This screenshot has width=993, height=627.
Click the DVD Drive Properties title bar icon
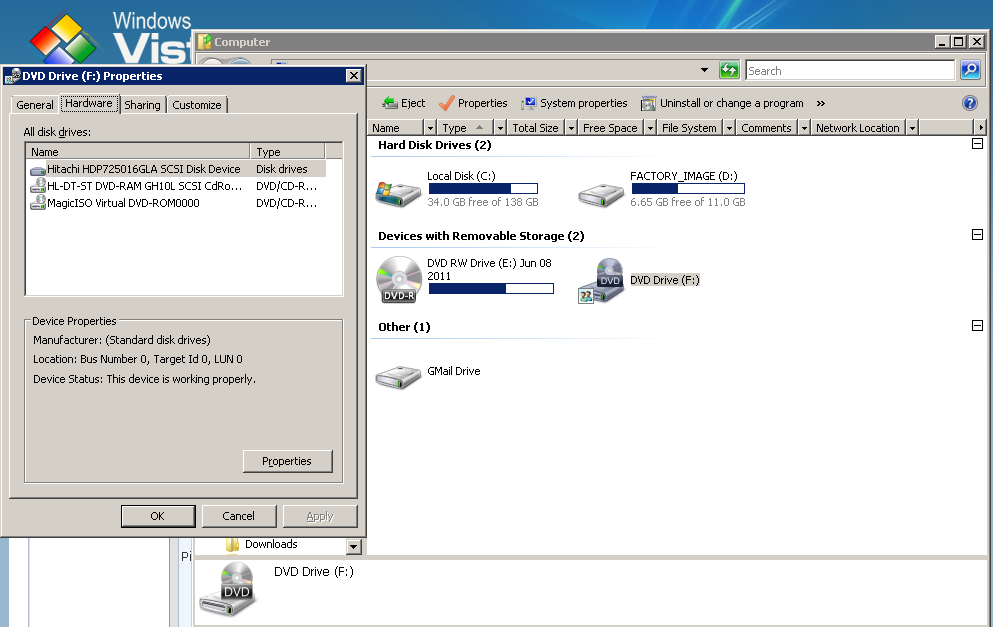pyautogui.click(x=12, y=76)
